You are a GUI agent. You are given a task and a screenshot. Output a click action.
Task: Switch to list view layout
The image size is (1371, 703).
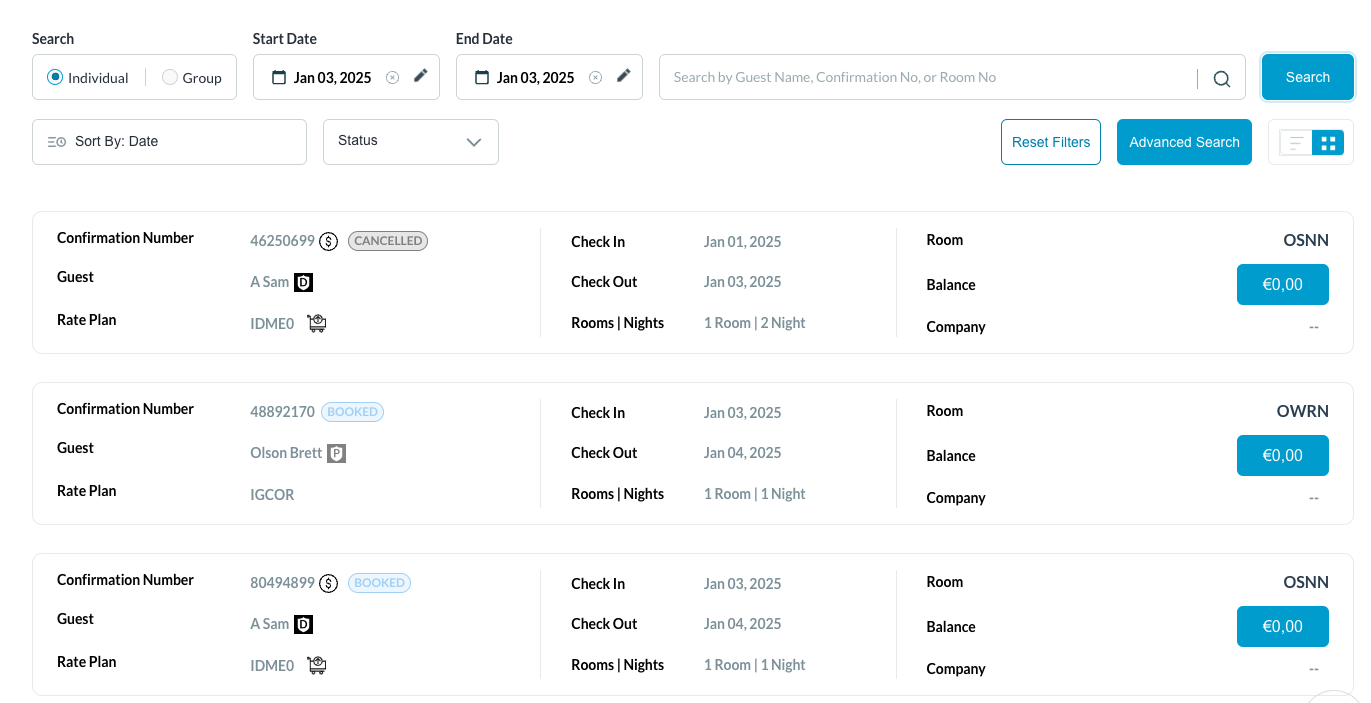(1296, 143)
